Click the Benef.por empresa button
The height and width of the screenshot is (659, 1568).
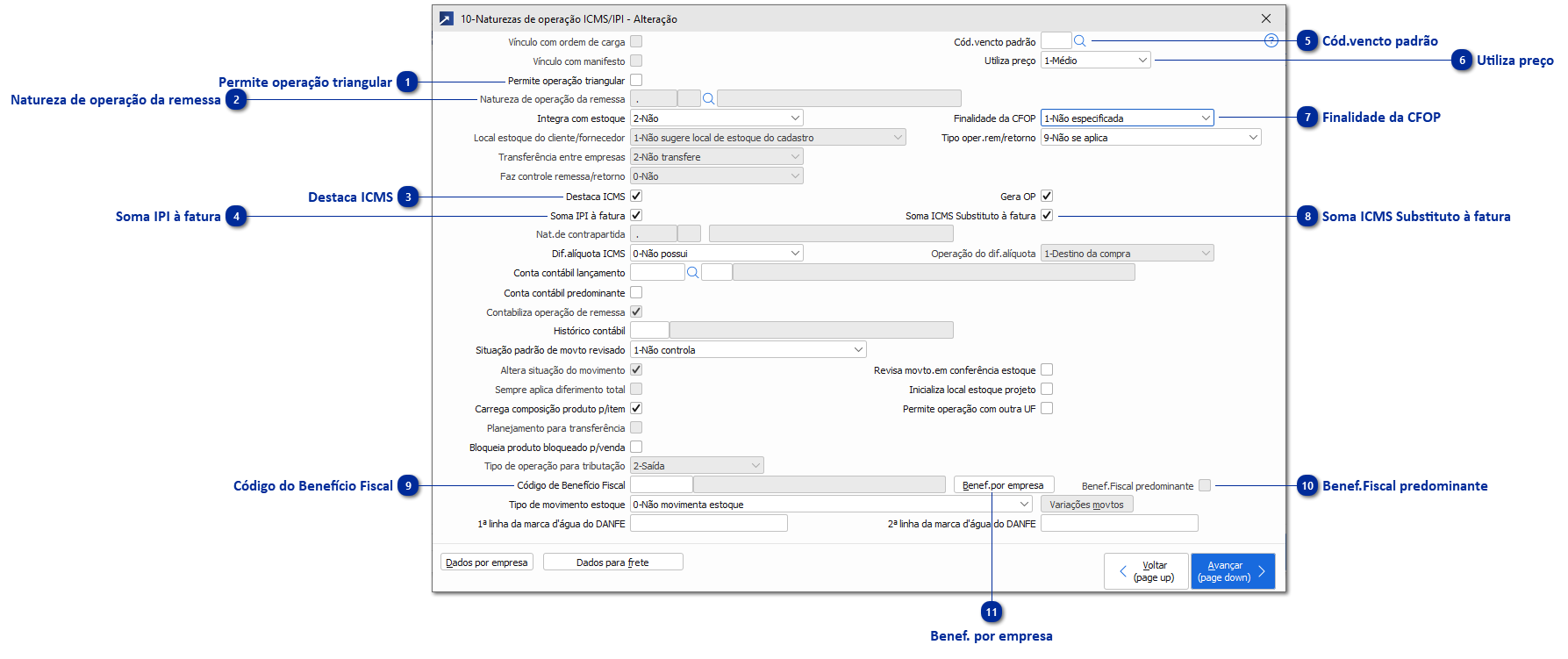(1003, 485)
